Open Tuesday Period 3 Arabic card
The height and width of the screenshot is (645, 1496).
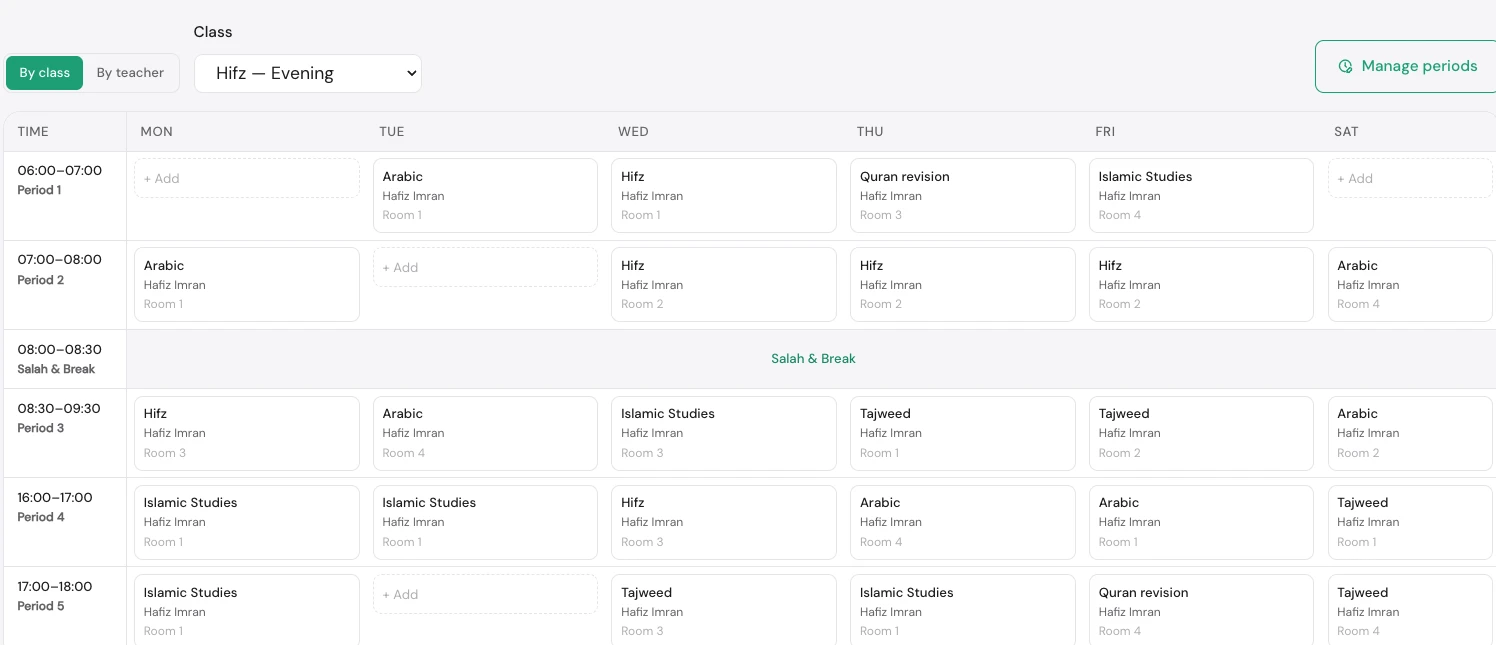point(485,433)
